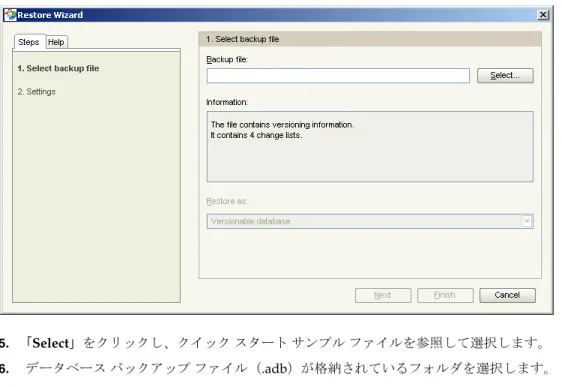The width and height of the screenshot is (562, 387).
Task: Click the Restore Wizard title bar icon
Action: click(10, 15)
